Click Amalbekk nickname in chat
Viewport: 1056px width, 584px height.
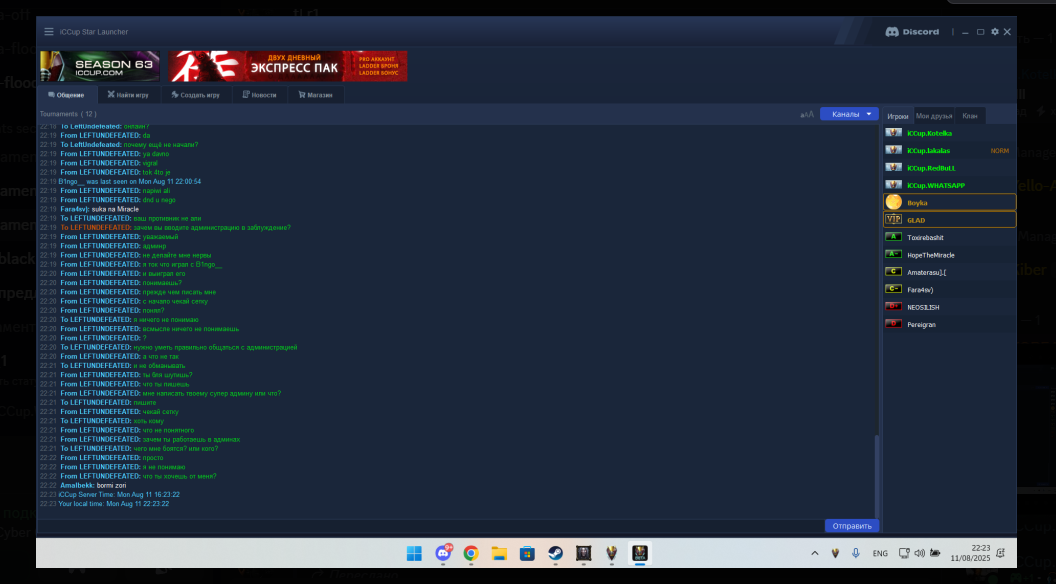77,486
